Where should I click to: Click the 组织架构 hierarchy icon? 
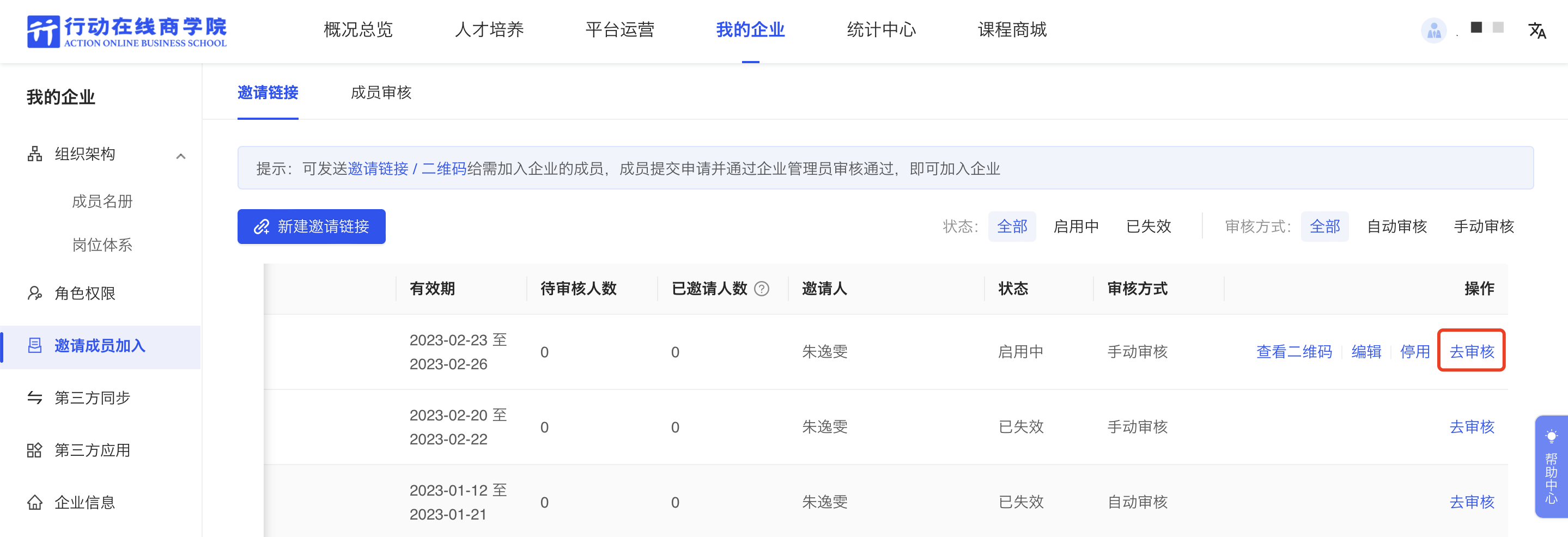(35, 154)
